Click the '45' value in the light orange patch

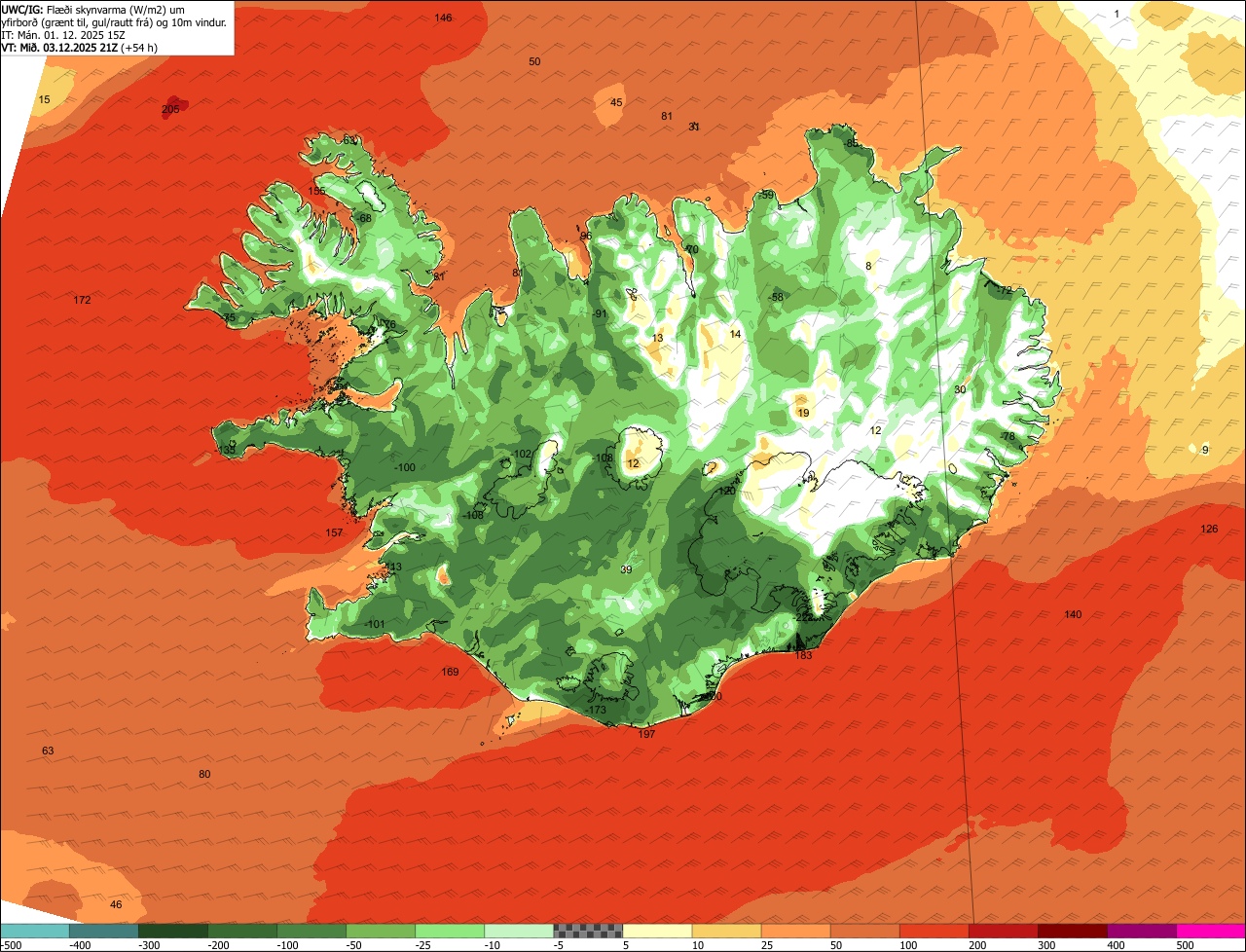pyautogui.click(x=616, y=102)
